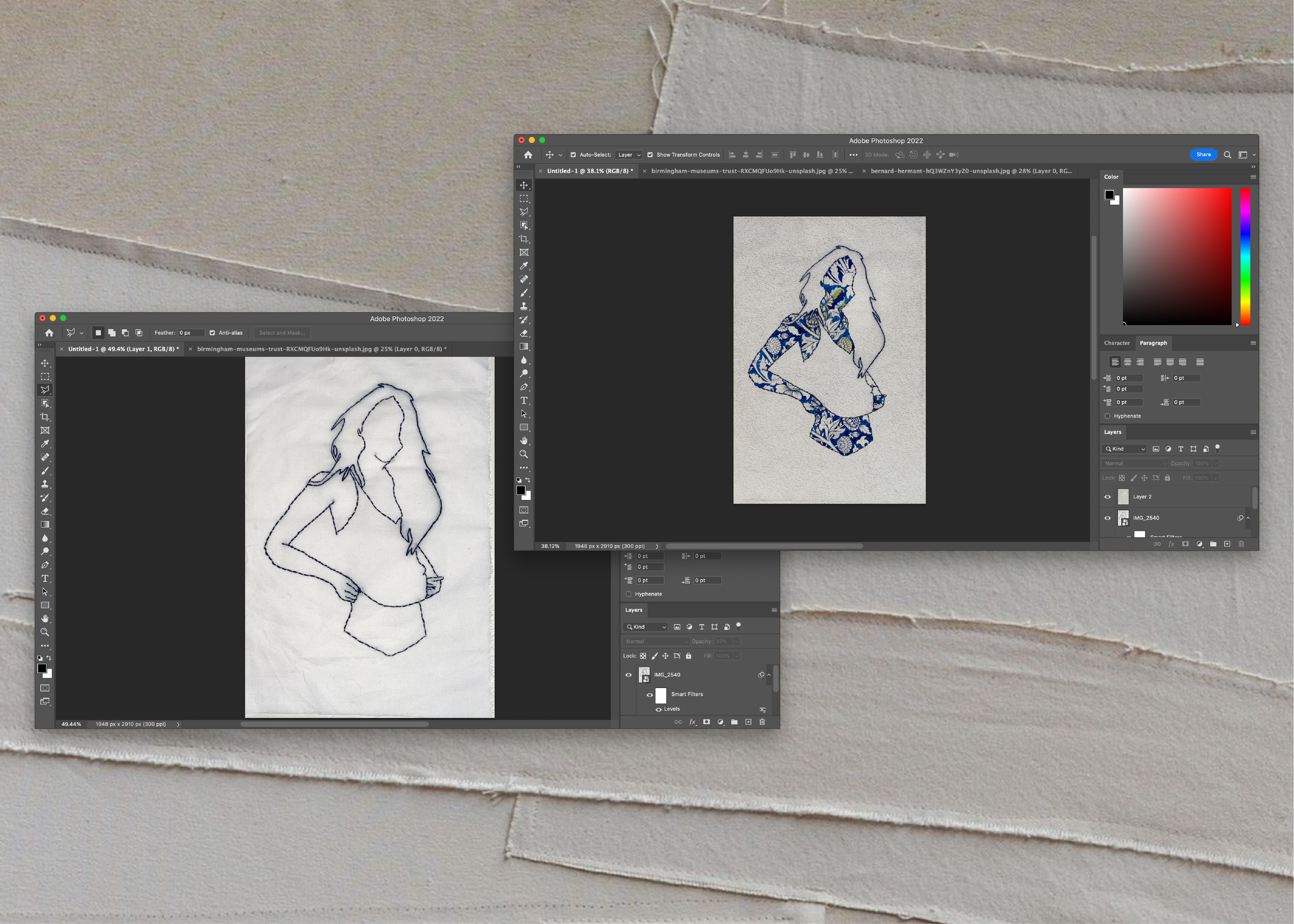Pick a red shade in the Color panel field
The height and width of the screenshot is (924, 1294).
pyautogui.click(x=1177, y=257)
